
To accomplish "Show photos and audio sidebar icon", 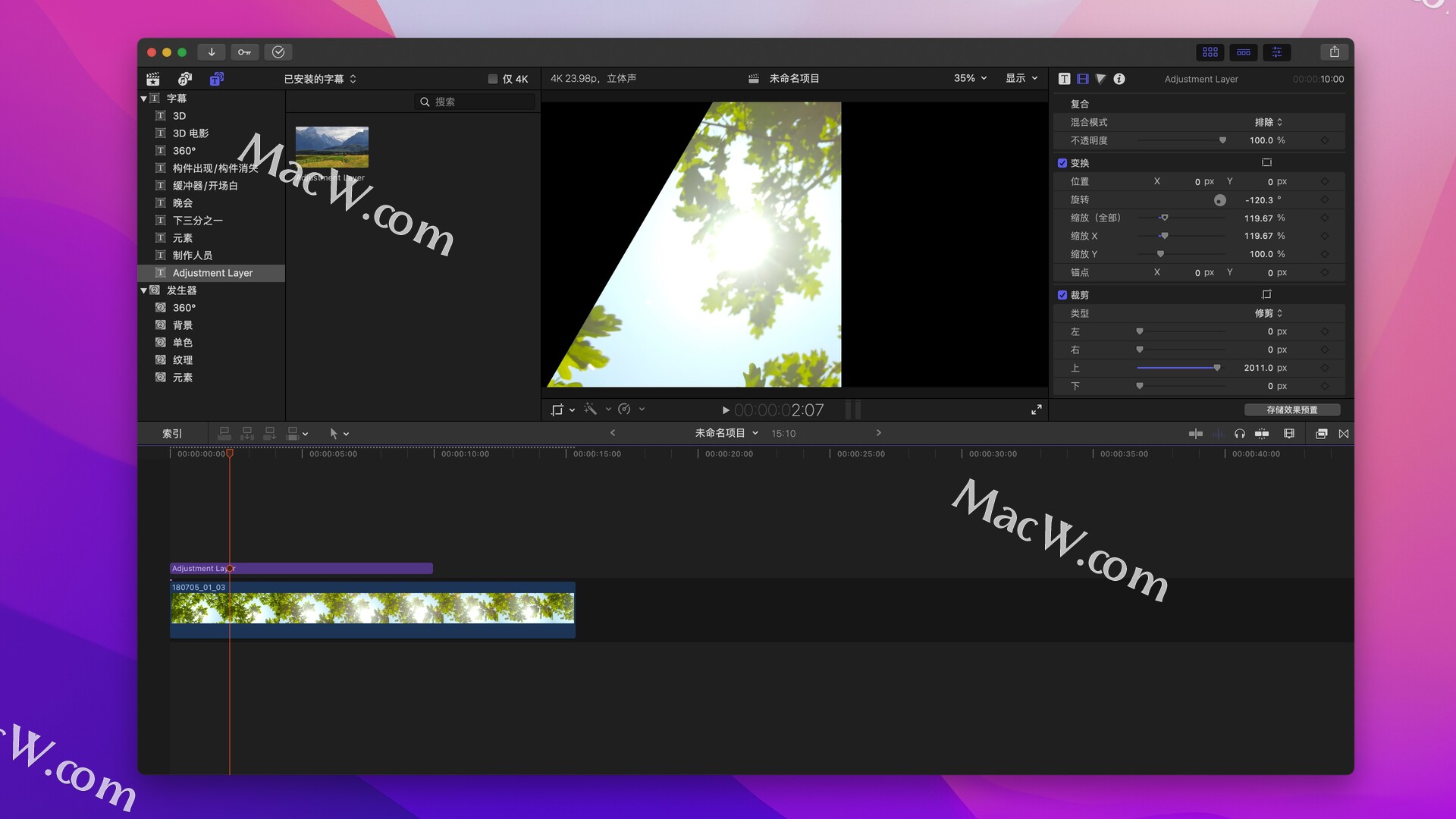I will click(x=185, y=79).
